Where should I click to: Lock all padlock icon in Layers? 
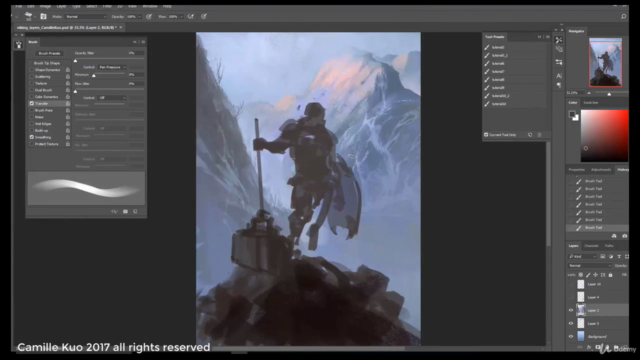pos(611,275)
